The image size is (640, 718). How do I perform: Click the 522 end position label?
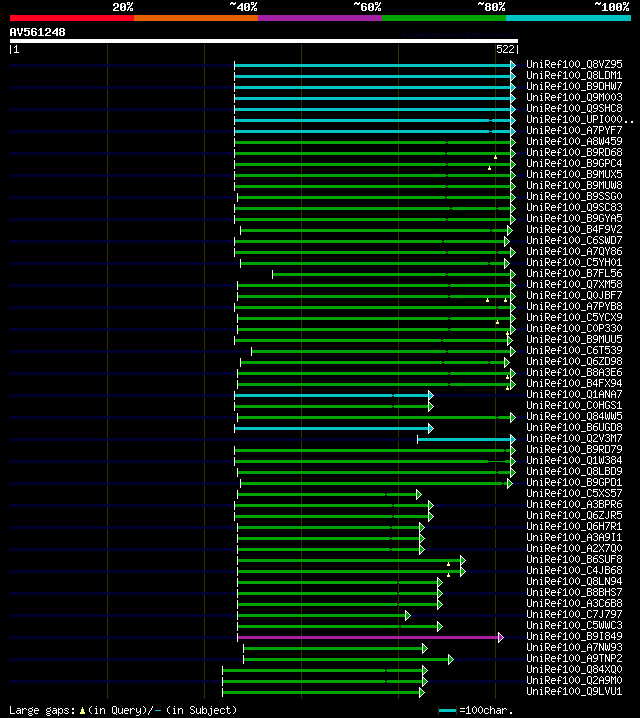coord(505,49)
